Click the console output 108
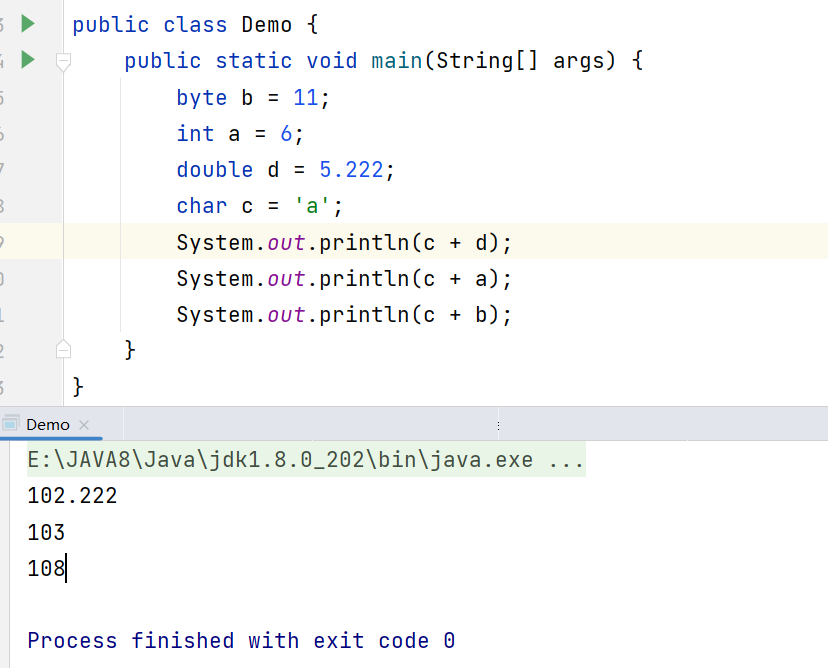Screen dimensions: 828x668 pyautogui.click(x=46, y=569)
